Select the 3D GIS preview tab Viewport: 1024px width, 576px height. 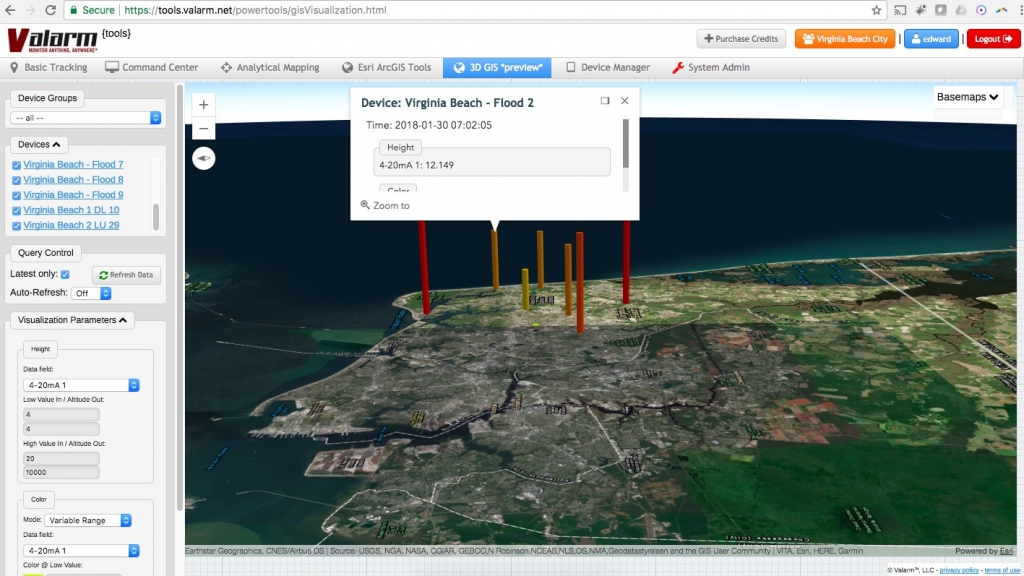coord(497,67)
